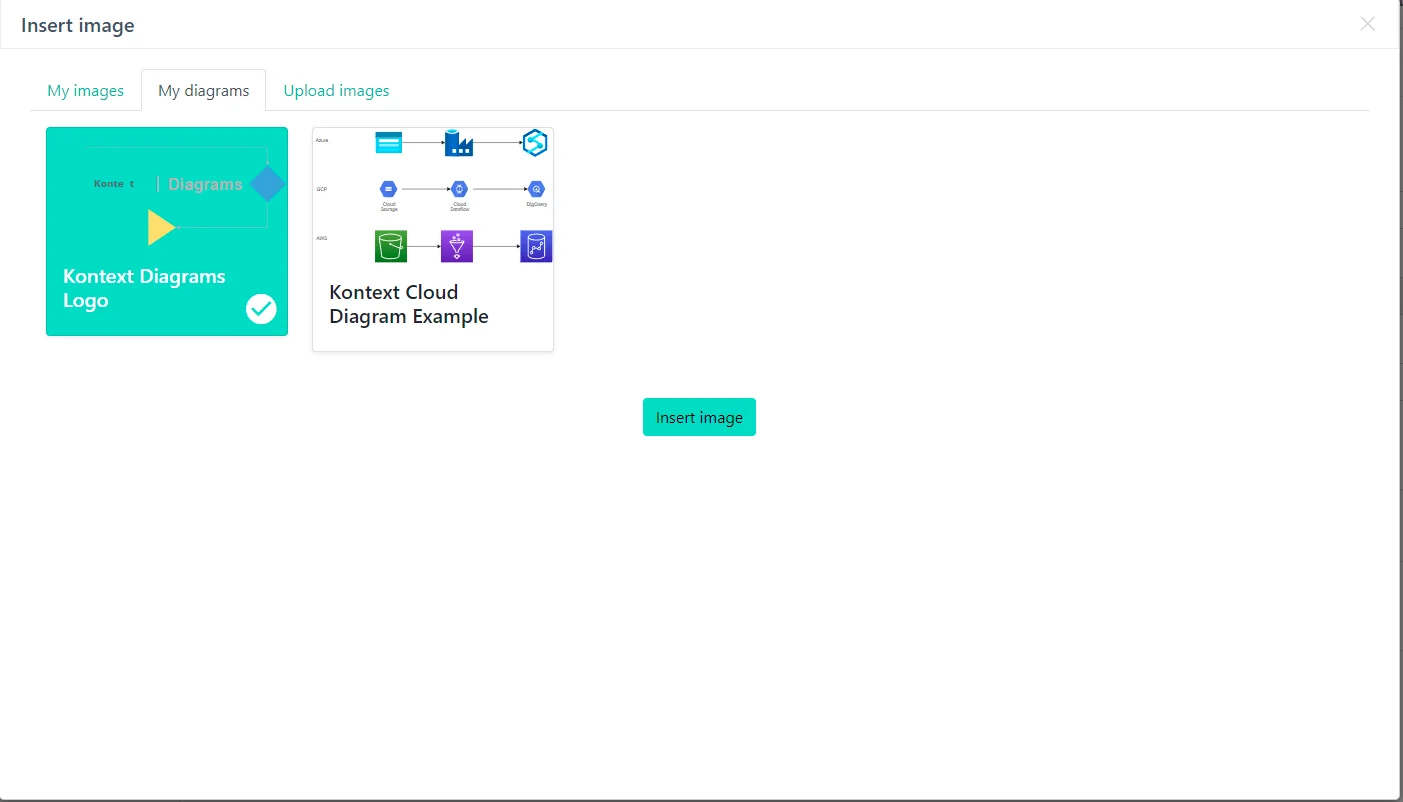Screen dimensions: 1403x802
Task: Click the Kontext Diagrams Logo card title
Action: 144,288
